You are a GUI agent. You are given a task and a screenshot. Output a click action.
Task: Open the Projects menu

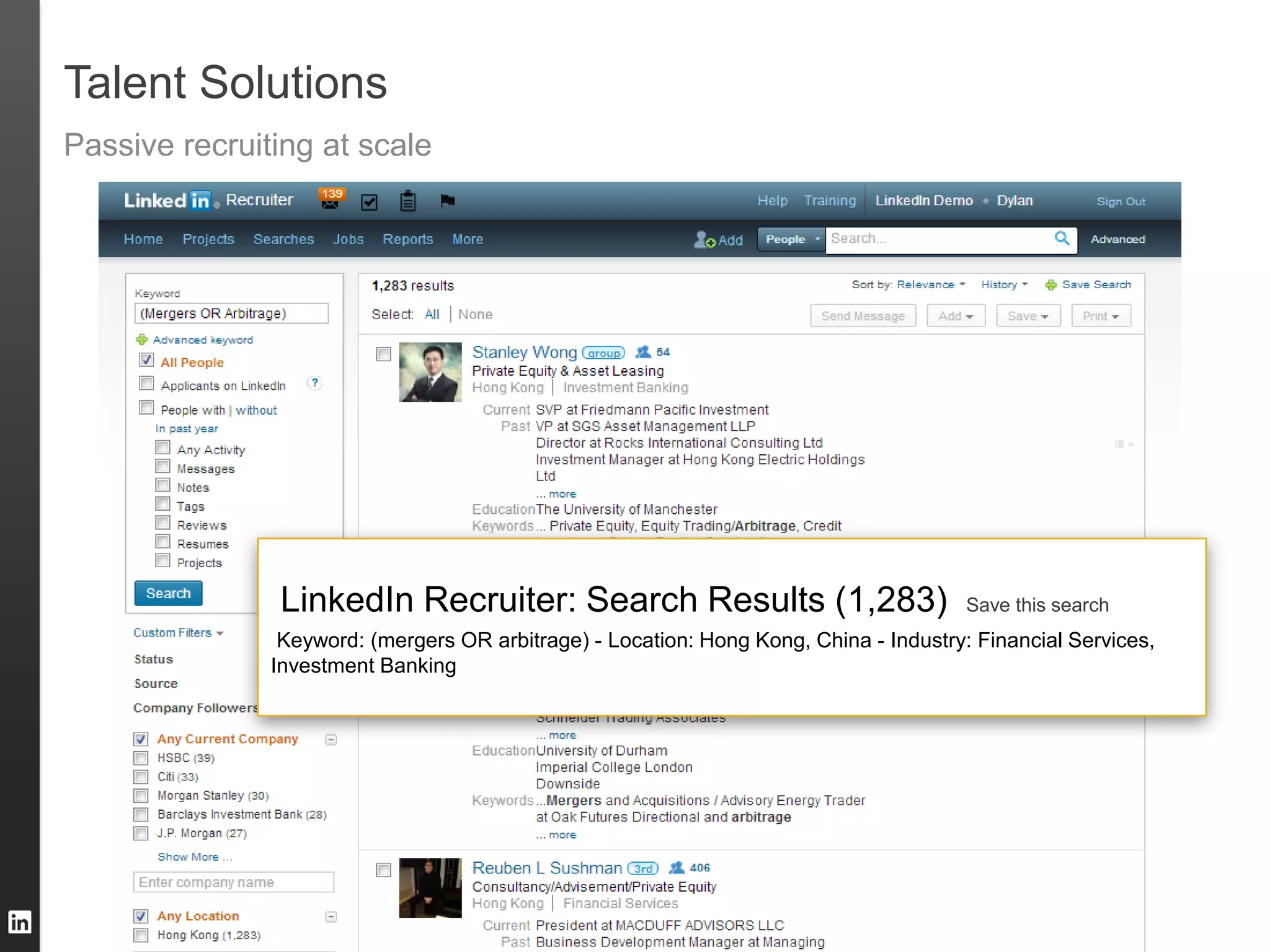point(208,239)
